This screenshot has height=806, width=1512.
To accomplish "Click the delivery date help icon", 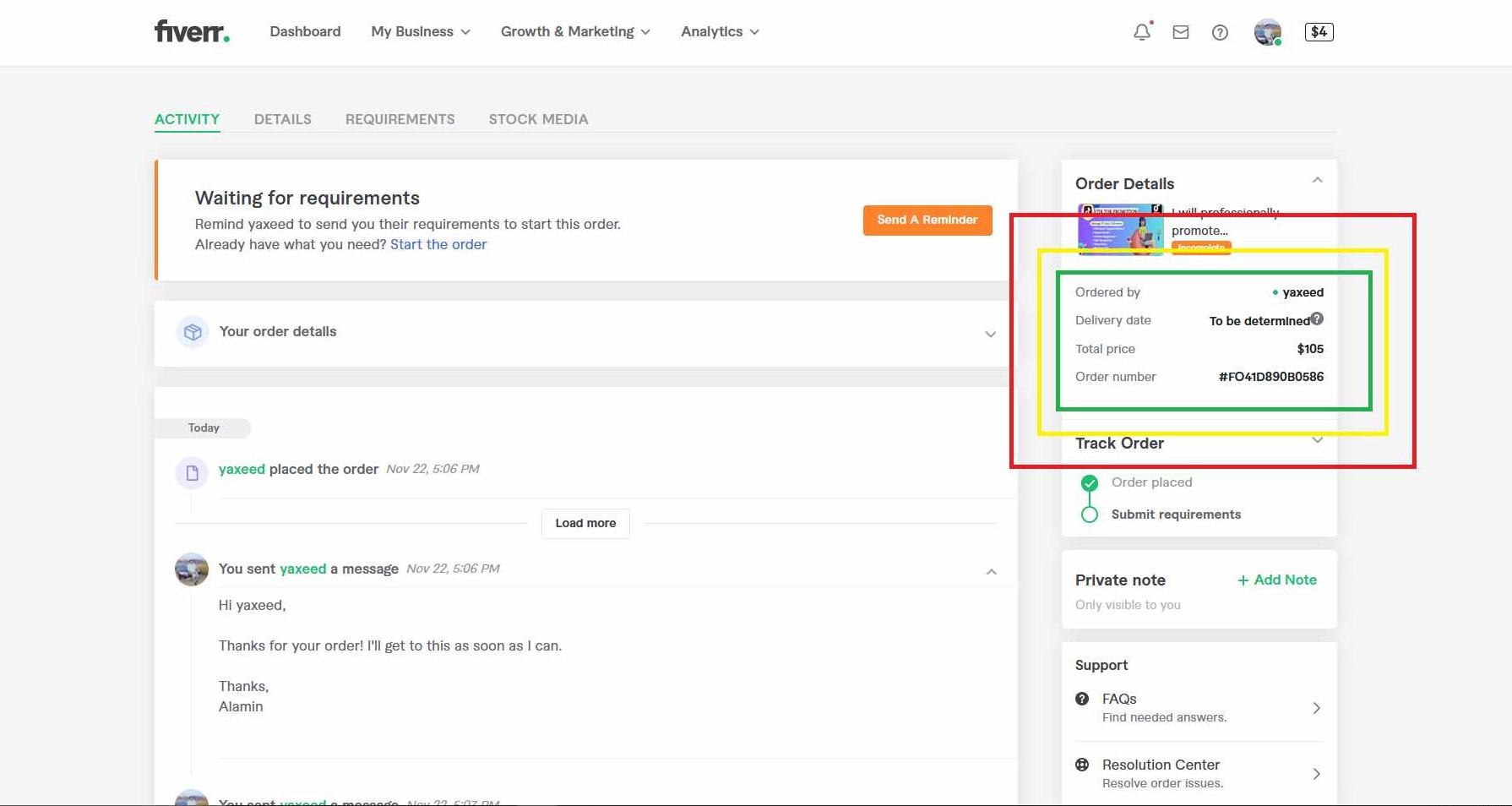I will [1317, 319].
